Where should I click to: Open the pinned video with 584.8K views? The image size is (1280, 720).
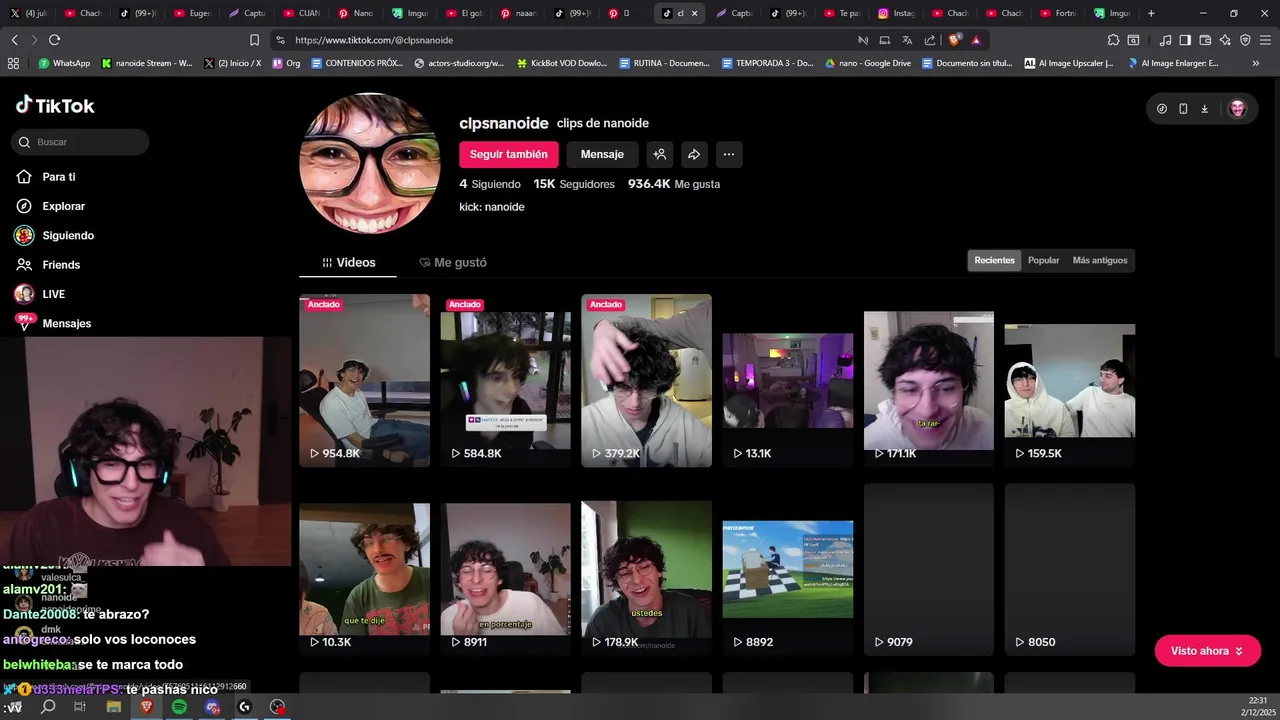coord(505,380)
